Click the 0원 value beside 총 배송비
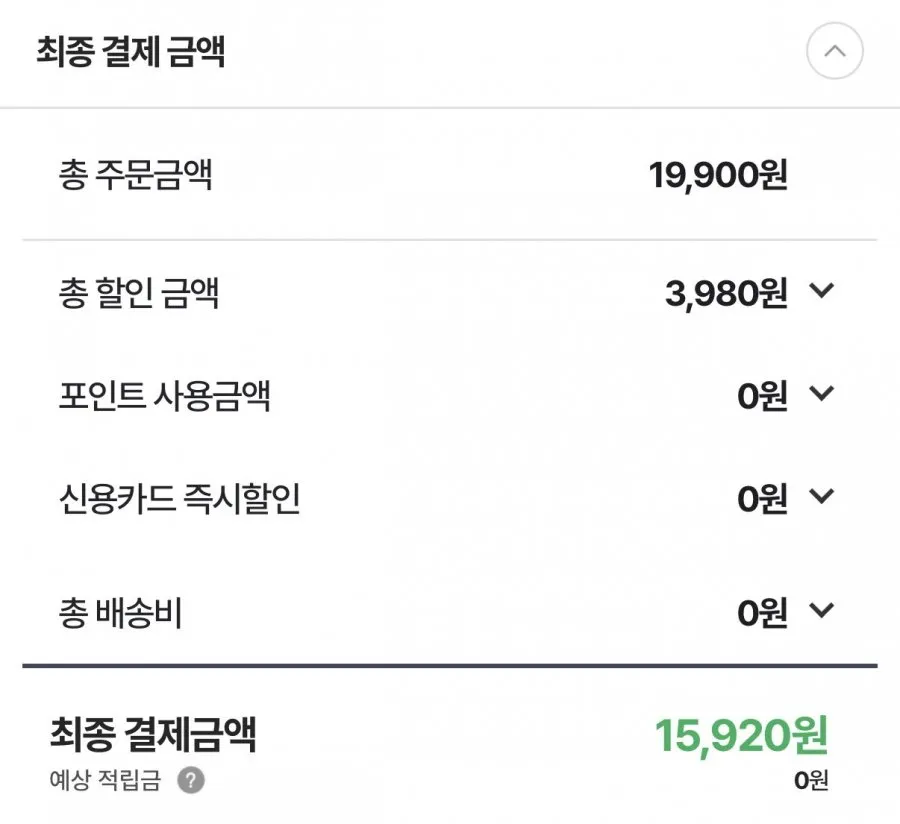 pos(762,613)
